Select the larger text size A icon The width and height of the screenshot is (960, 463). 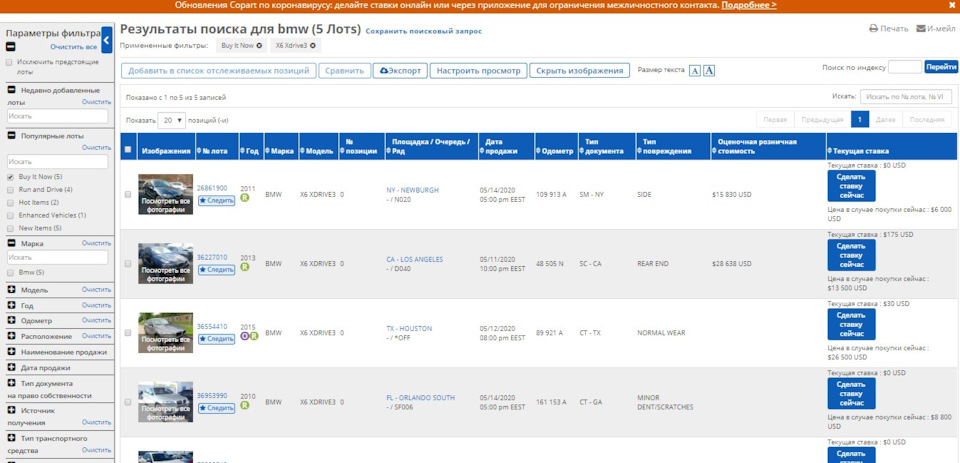point(709,70)
